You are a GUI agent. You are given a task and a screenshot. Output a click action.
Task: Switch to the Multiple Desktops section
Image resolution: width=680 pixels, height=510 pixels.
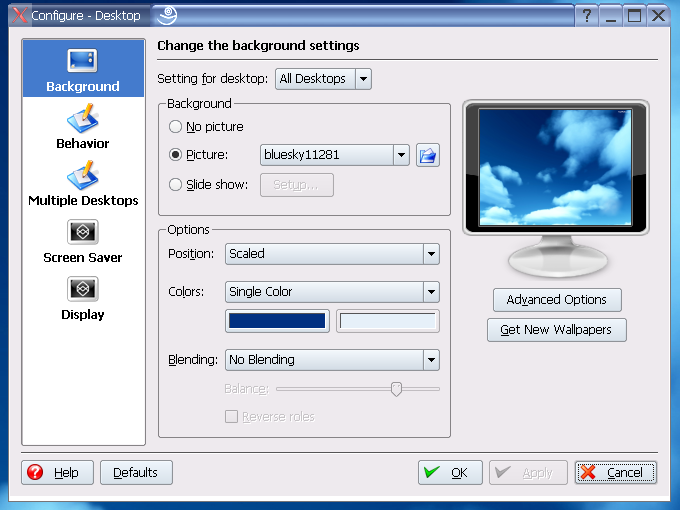[x=83, y=183]
